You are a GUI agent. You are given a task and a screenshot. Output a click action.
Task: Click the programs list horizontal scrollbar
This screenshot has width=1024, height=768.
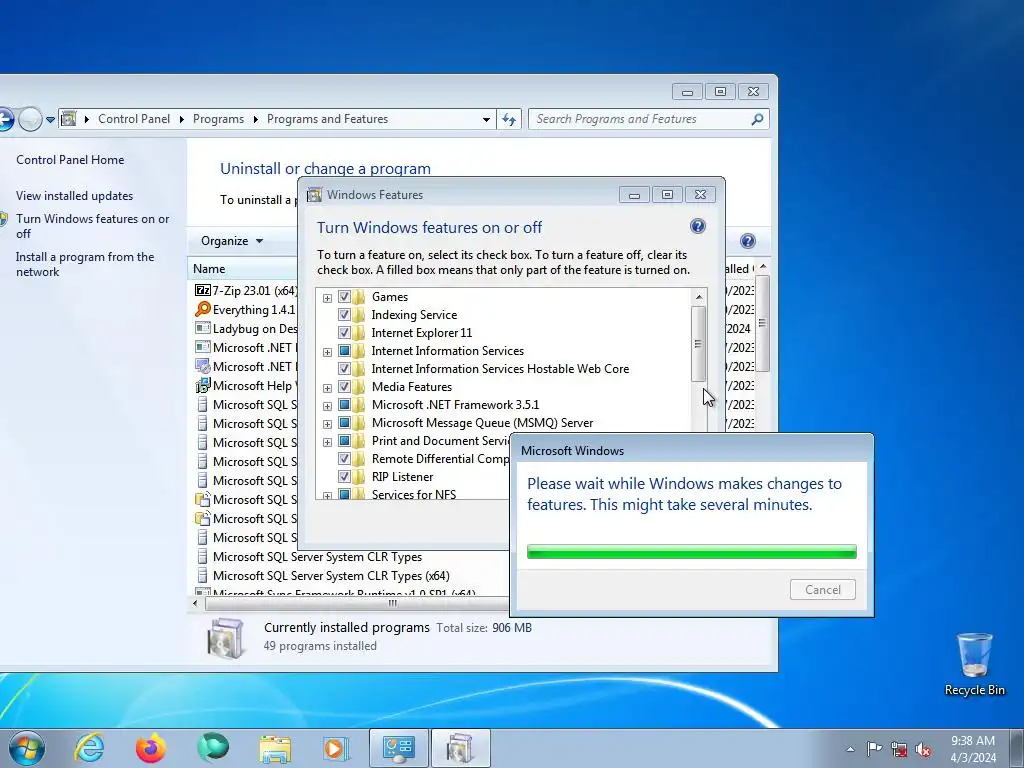coord(357,603)
